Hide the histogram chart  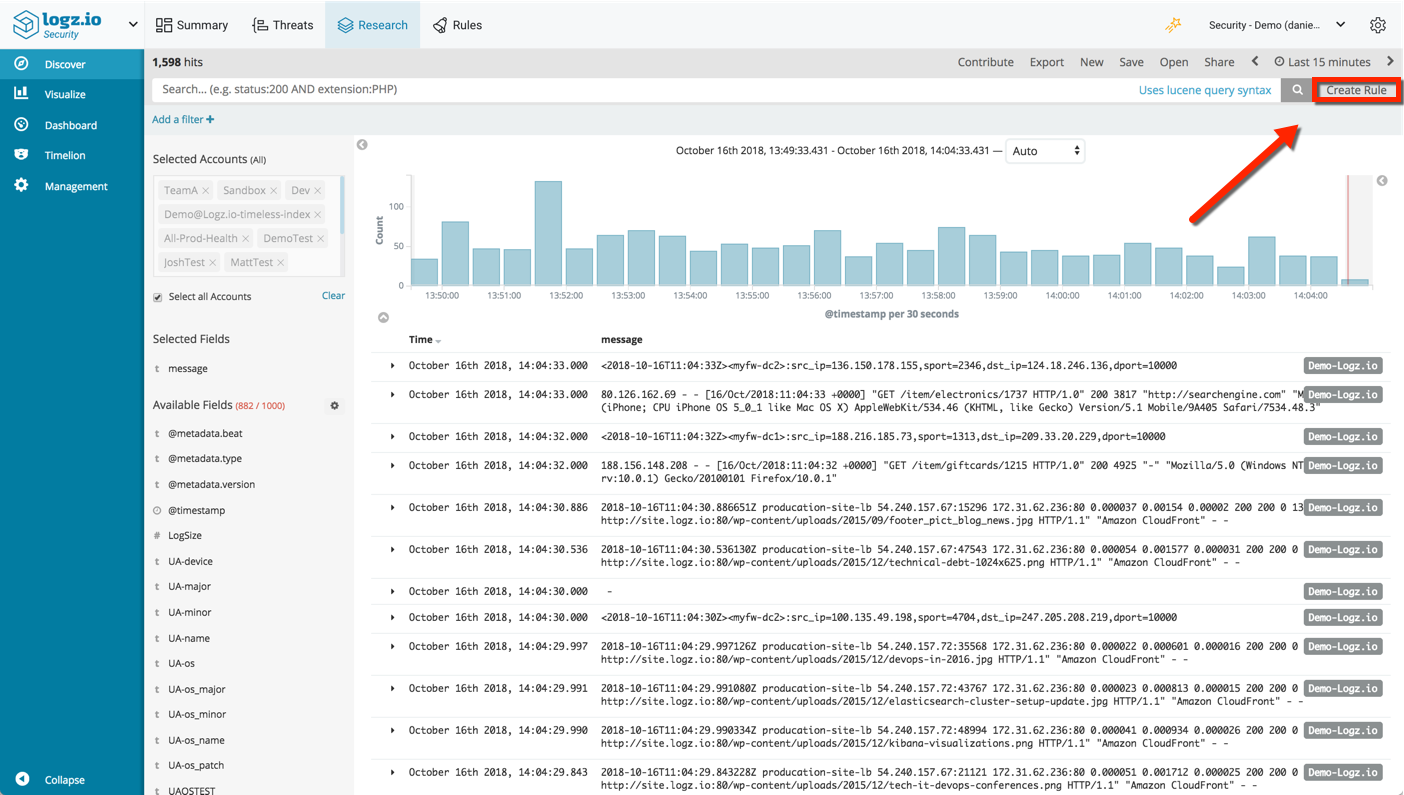[383, 317]
